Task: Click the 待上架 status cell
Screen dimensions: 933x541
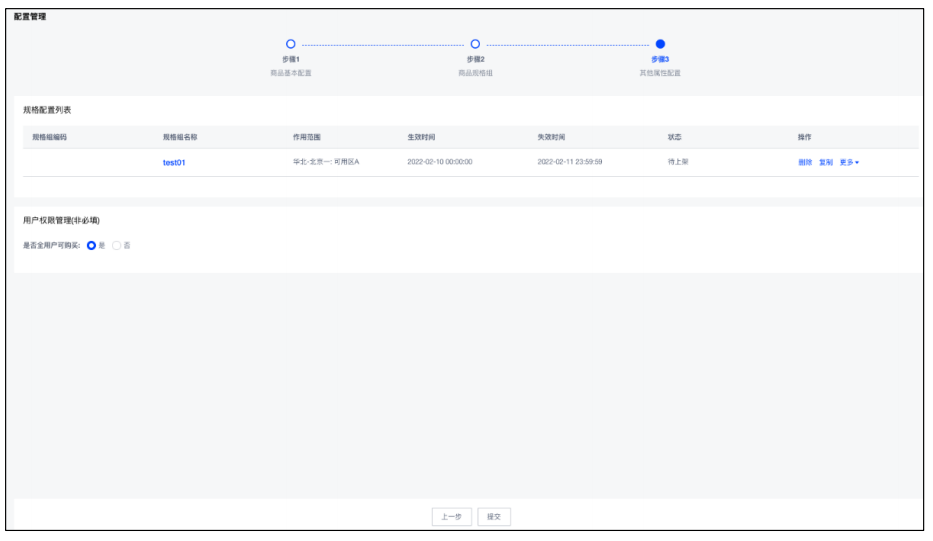Action: pyautogui.click(x=678, y=162)
